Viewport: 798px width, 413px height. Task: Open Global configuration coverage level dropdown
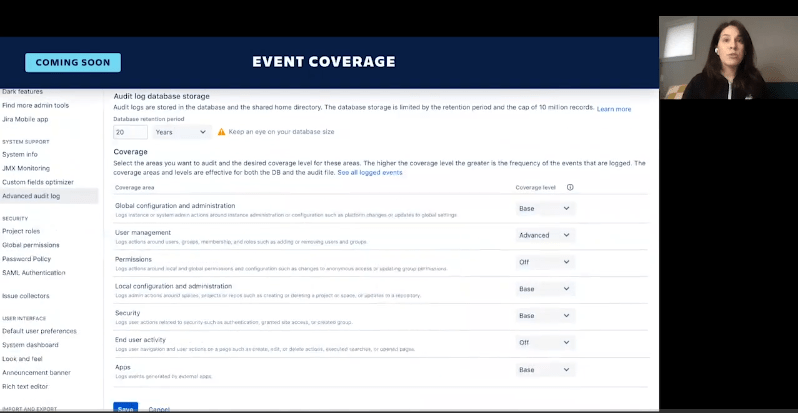click(545, 208)
